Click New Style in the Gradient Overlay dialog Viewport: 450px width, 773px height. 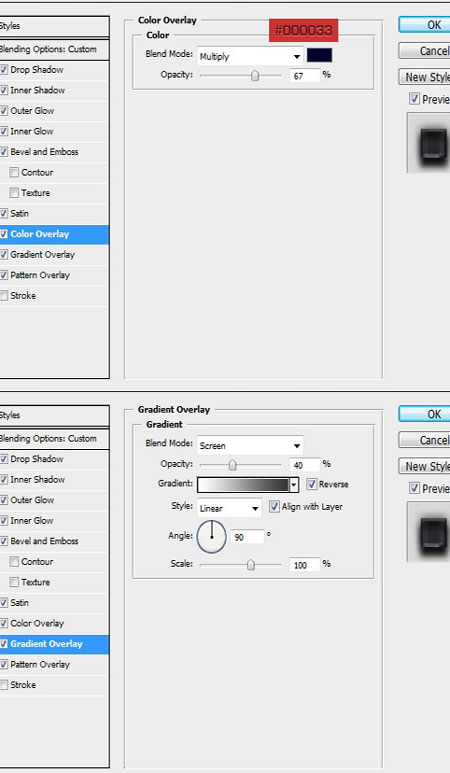[425, 466]
